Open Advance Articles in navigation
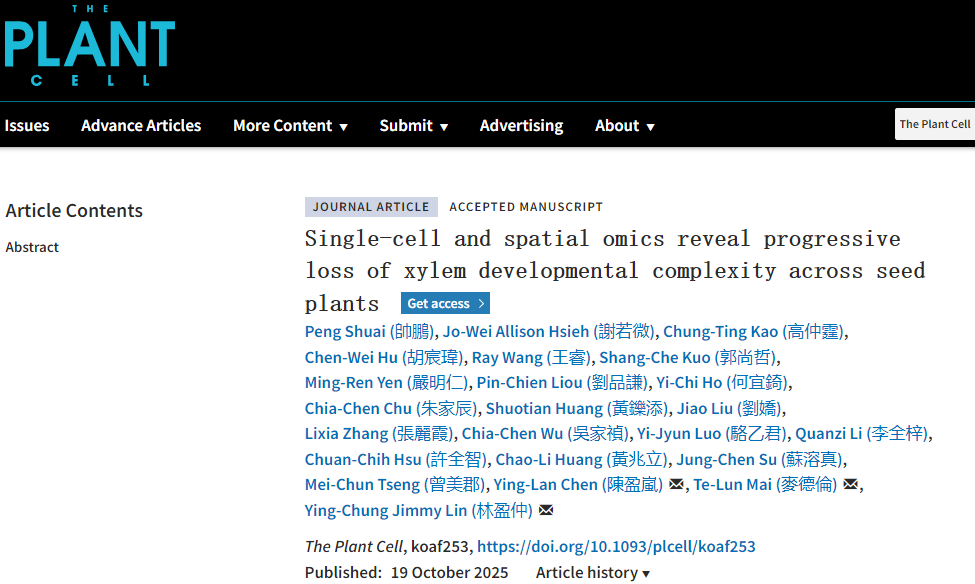This screenshot has width=975, height=584. 141,126
